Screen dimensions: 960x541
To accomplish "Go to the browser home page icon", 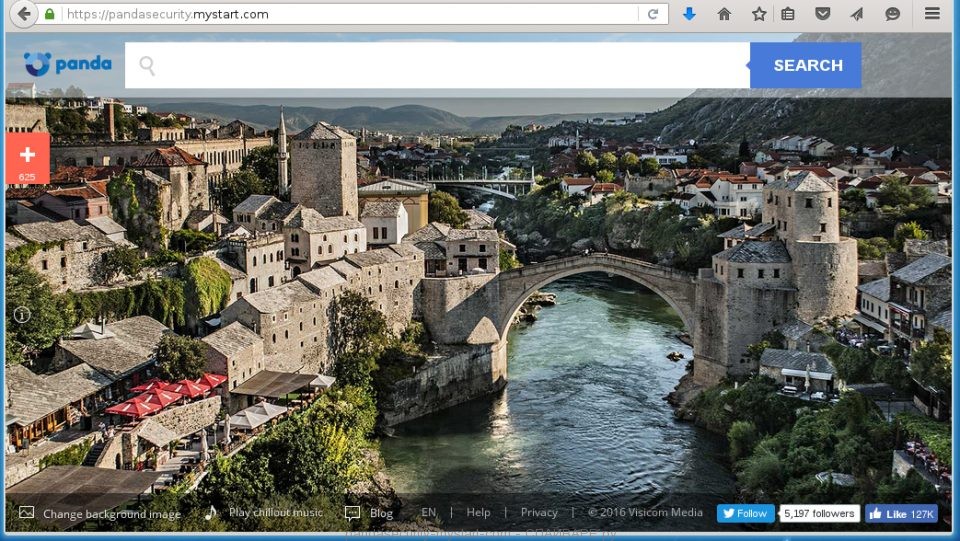I will coord(724,14).
